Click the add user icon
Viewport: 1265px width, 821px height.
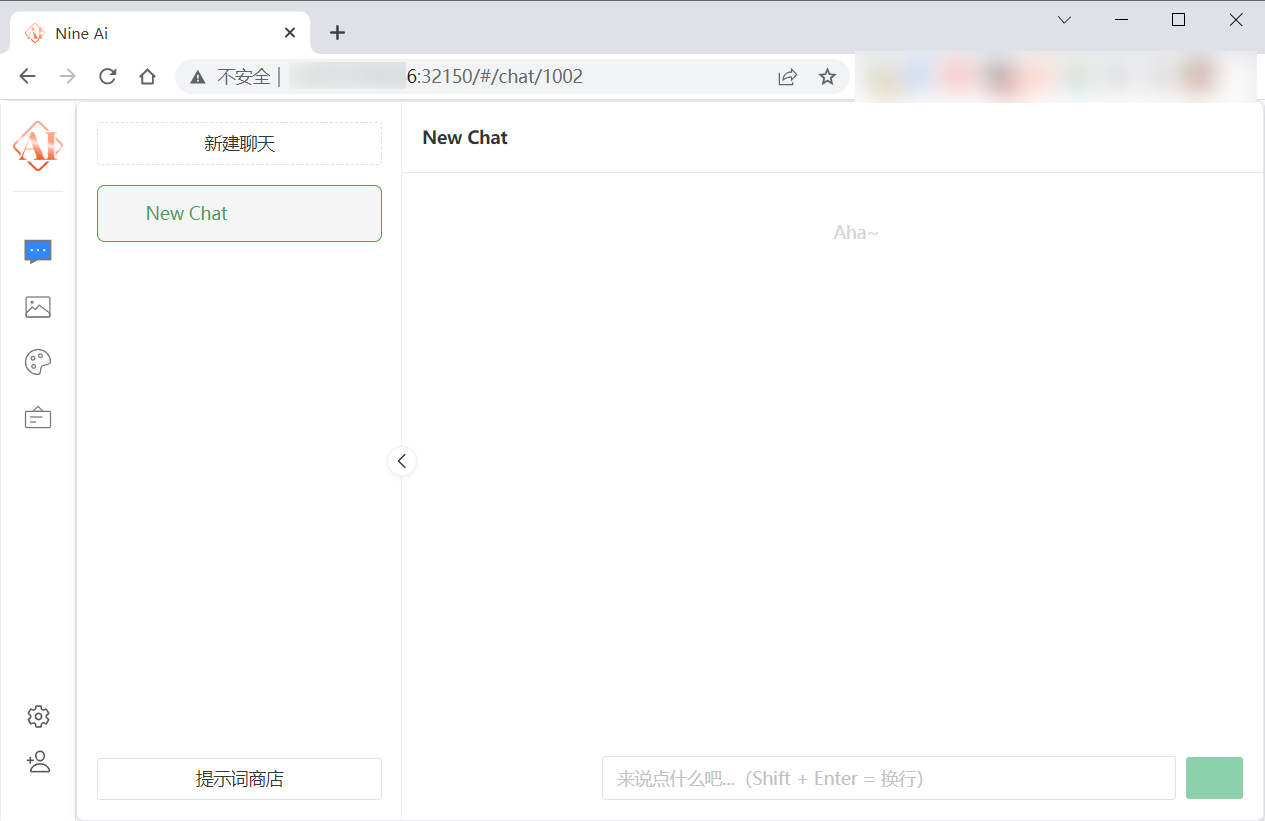pyautogui.click(x=38, y=762)
